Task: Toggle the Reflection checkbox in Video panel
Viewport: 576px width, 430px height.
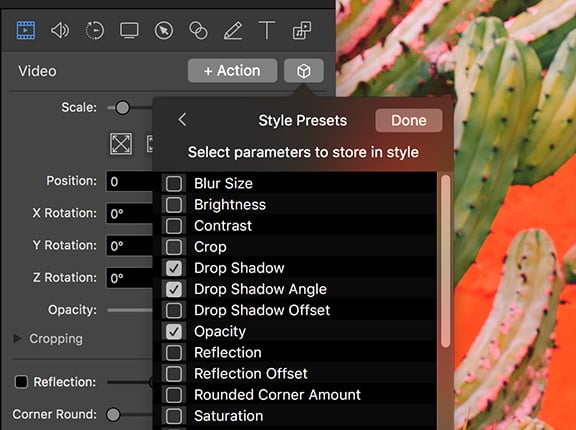Action: point(21,382)
